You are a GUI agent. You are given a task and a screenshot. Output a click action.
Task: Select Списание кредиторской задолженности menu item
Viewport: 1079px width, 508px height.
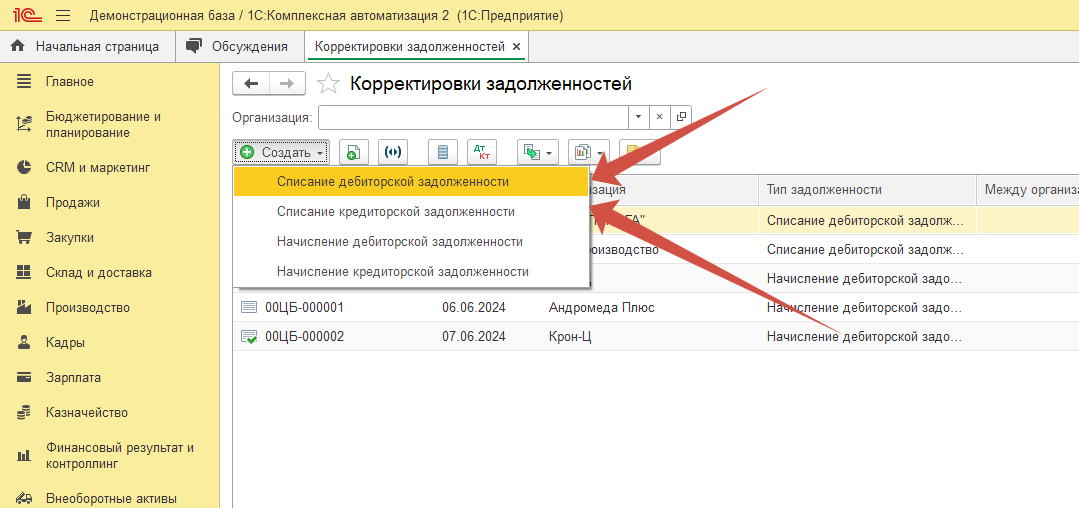(395, 212)
